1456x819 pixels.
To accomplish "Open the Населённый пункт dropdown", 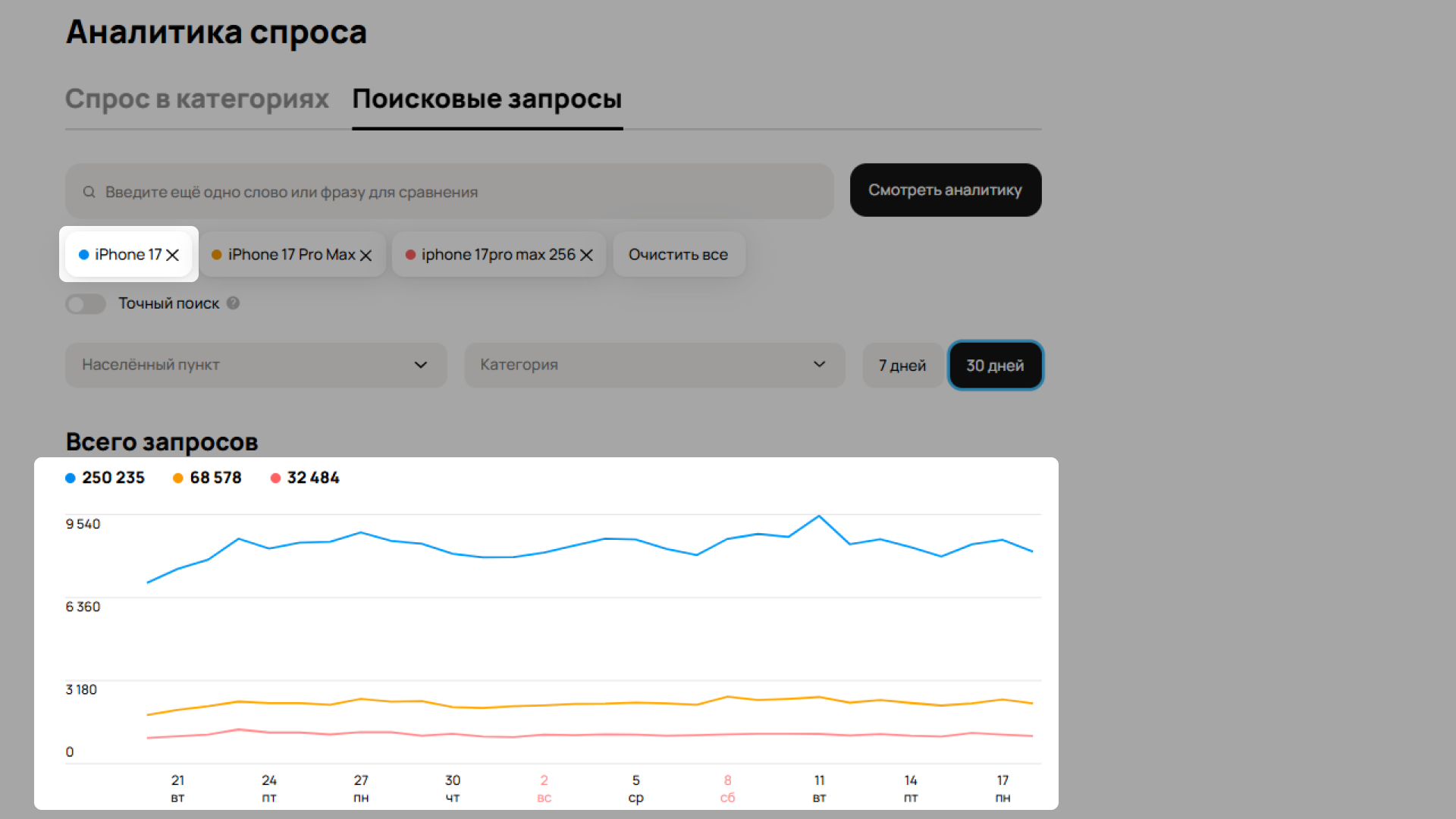I will click(256, 365).
